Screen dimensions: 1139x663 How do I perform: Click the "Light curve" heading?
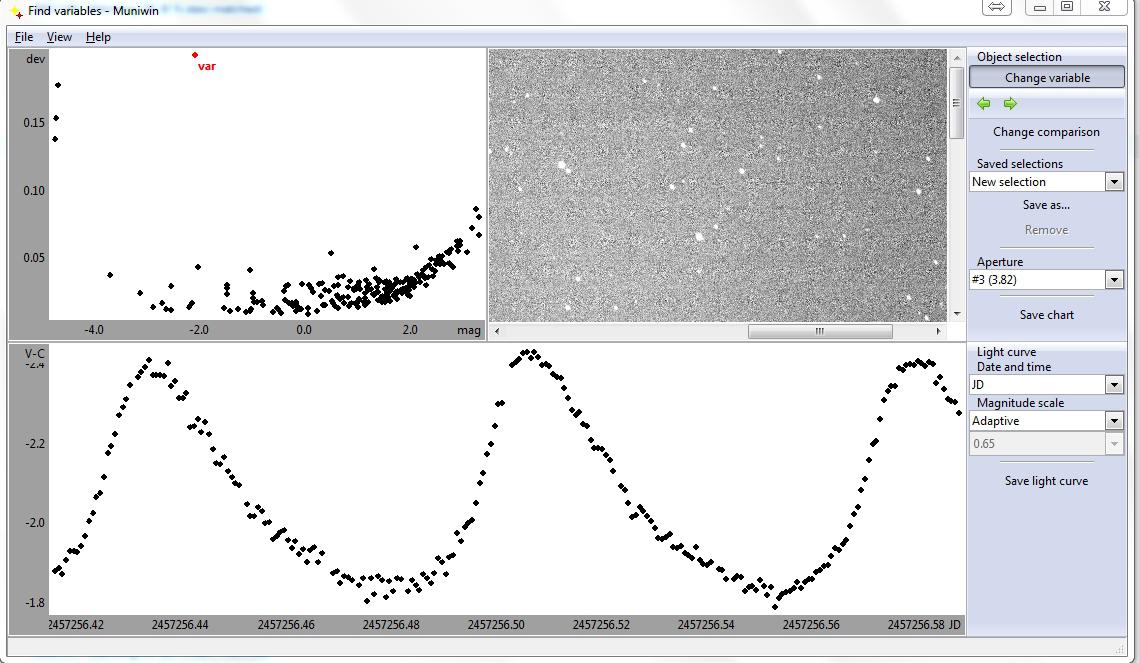1006,351
